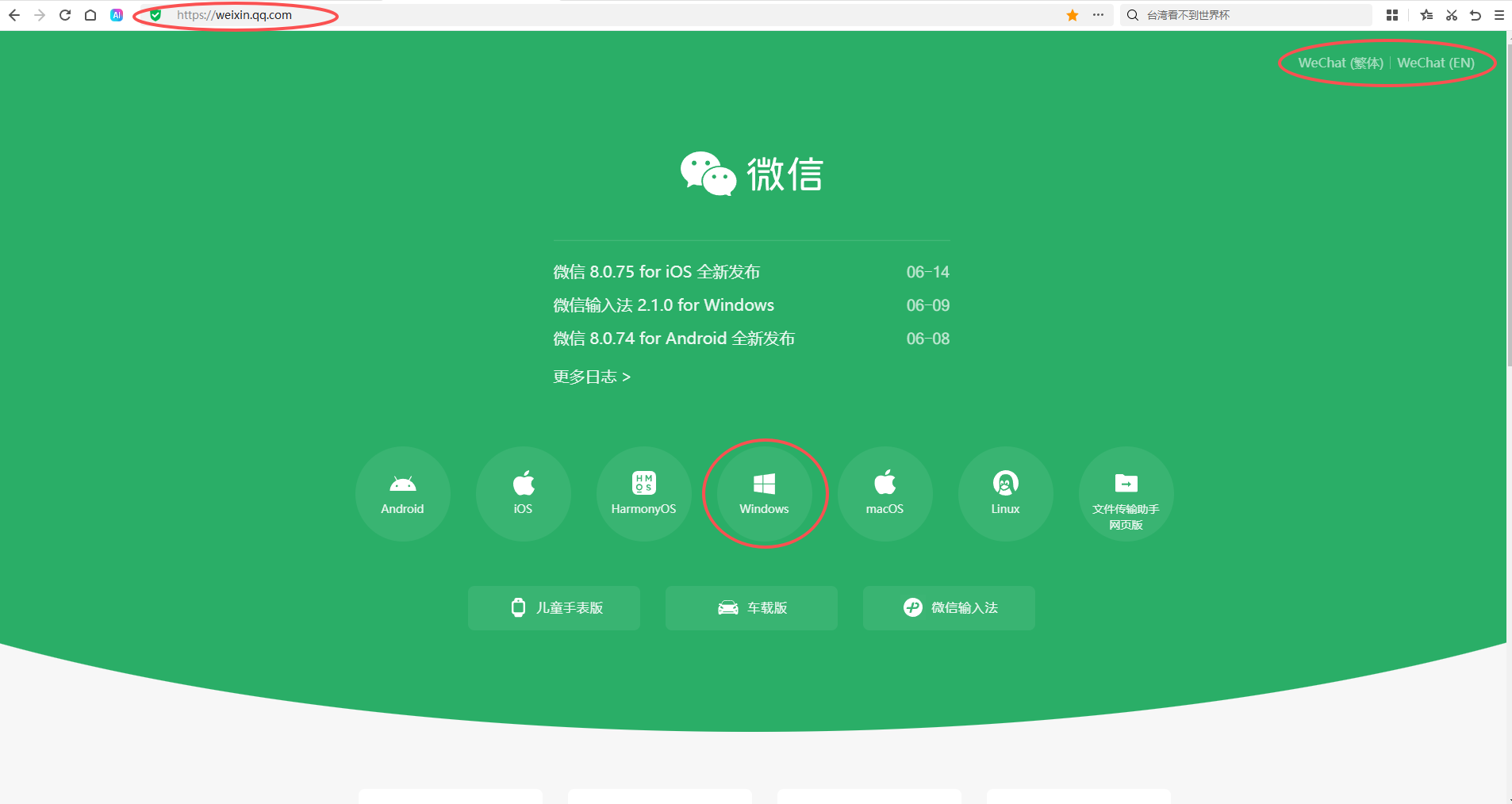This screenshot has height=804, width=1512.
Task: Select the iOS download icon
Action: click(524, 494)
